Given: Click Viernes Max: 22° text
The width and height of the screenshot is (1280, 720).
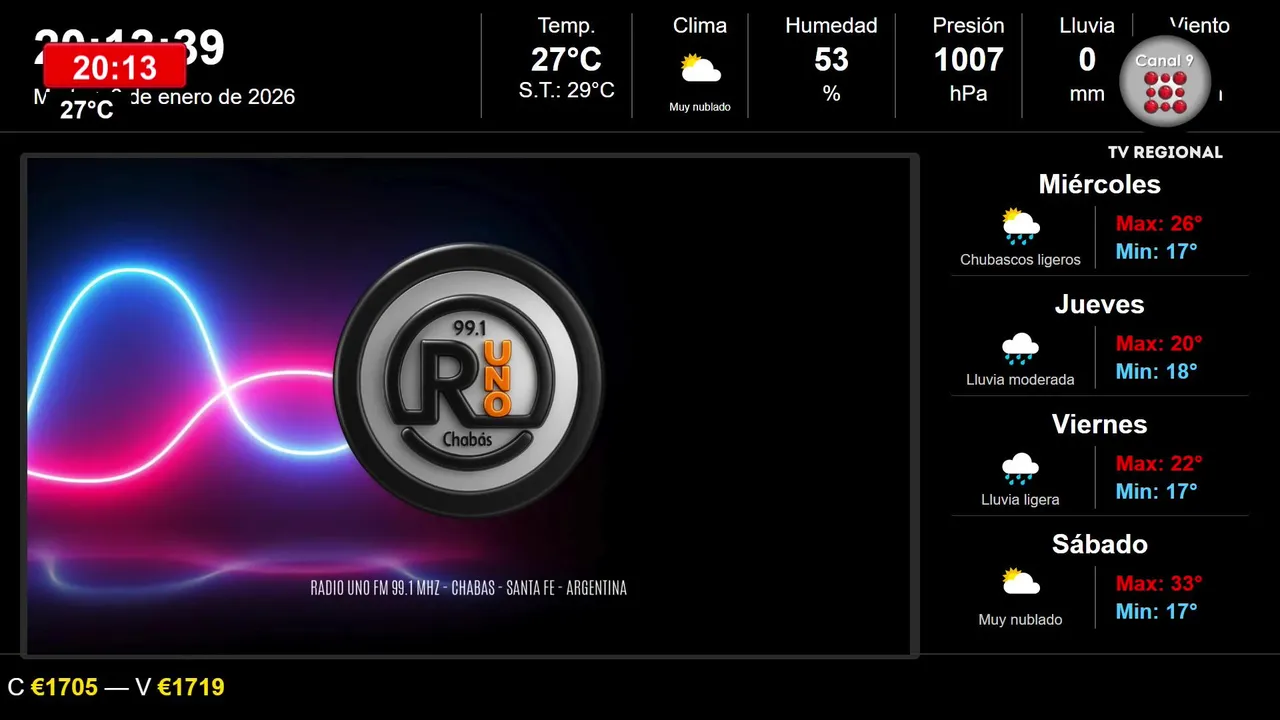Looking at the screenshot, I should (x=1158, y=463).
